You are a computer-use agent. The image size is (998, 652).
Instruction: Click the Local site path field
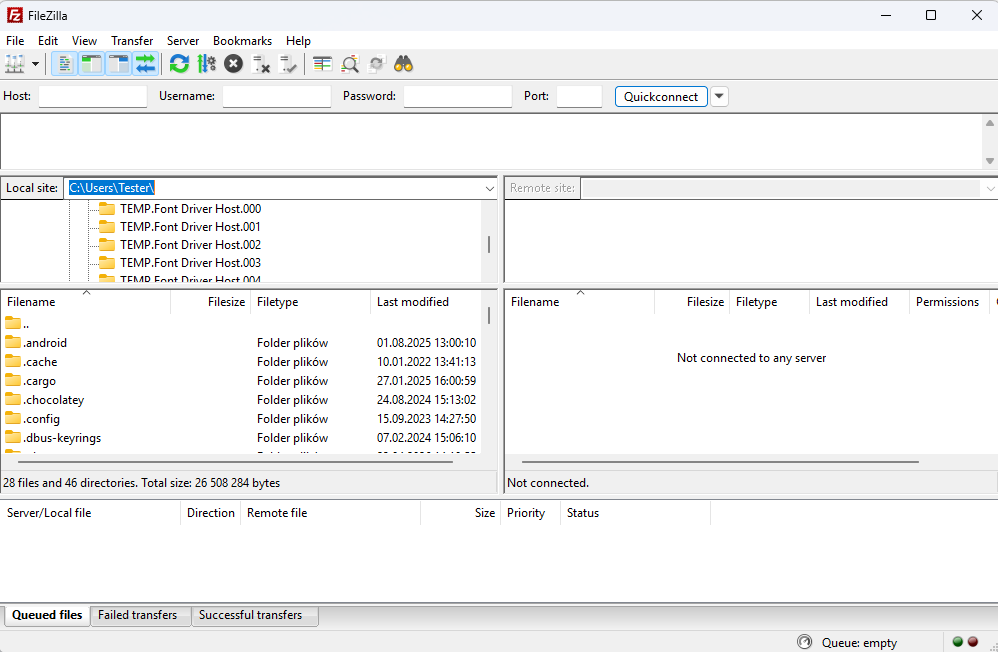(274, 188)
